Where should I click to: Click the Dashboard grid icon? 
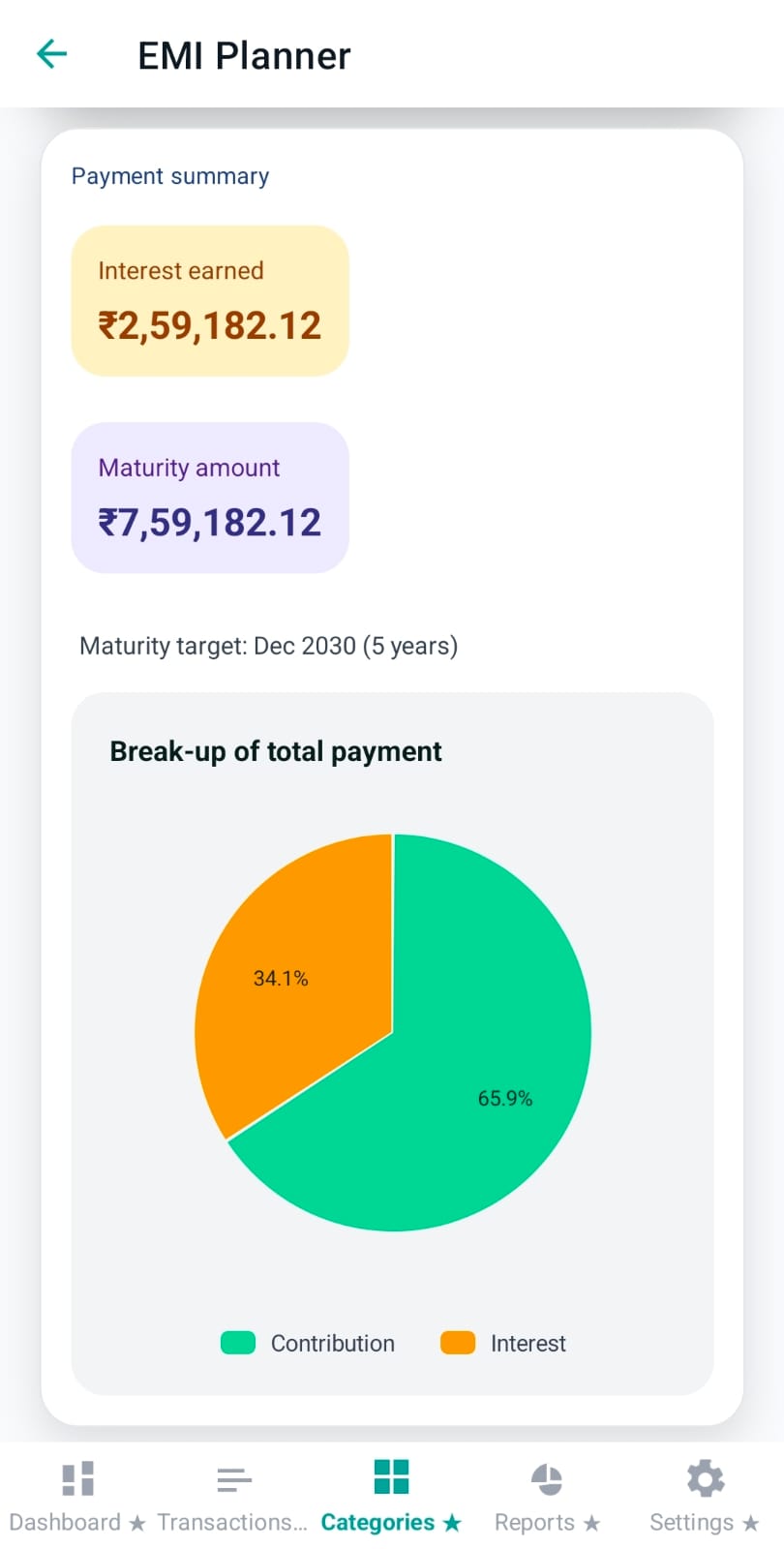76,1478
